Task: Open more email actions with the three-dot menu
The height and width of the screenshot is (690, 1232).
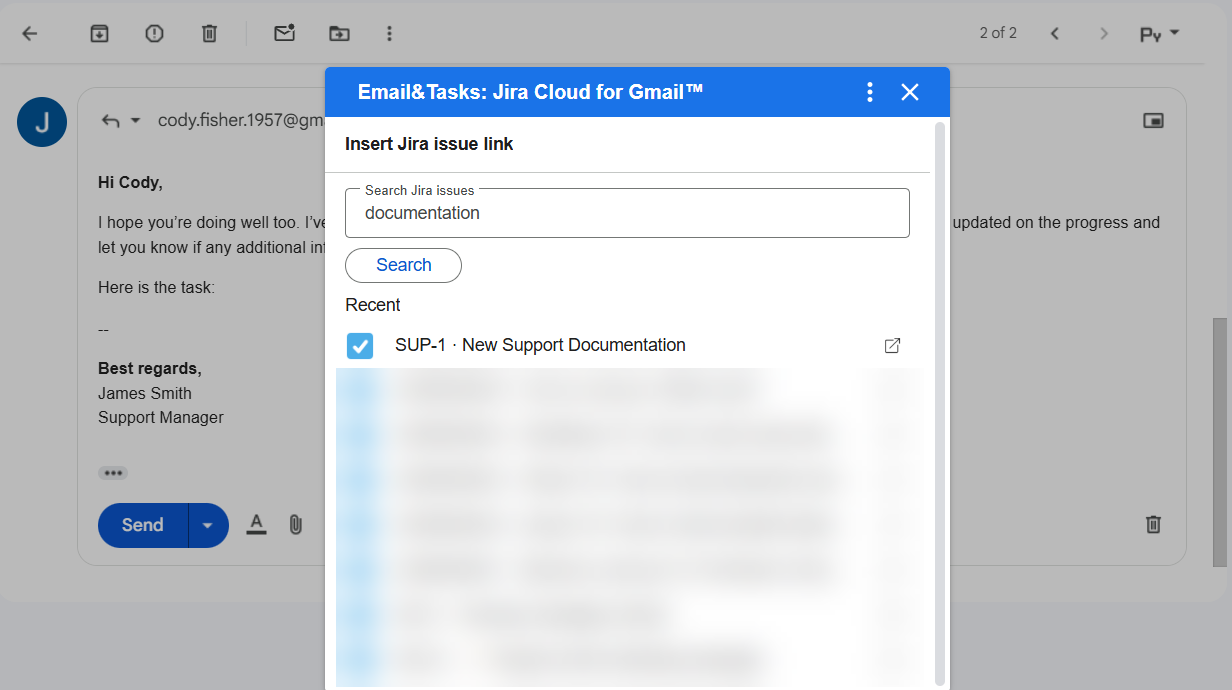Action: coord(389,32)
